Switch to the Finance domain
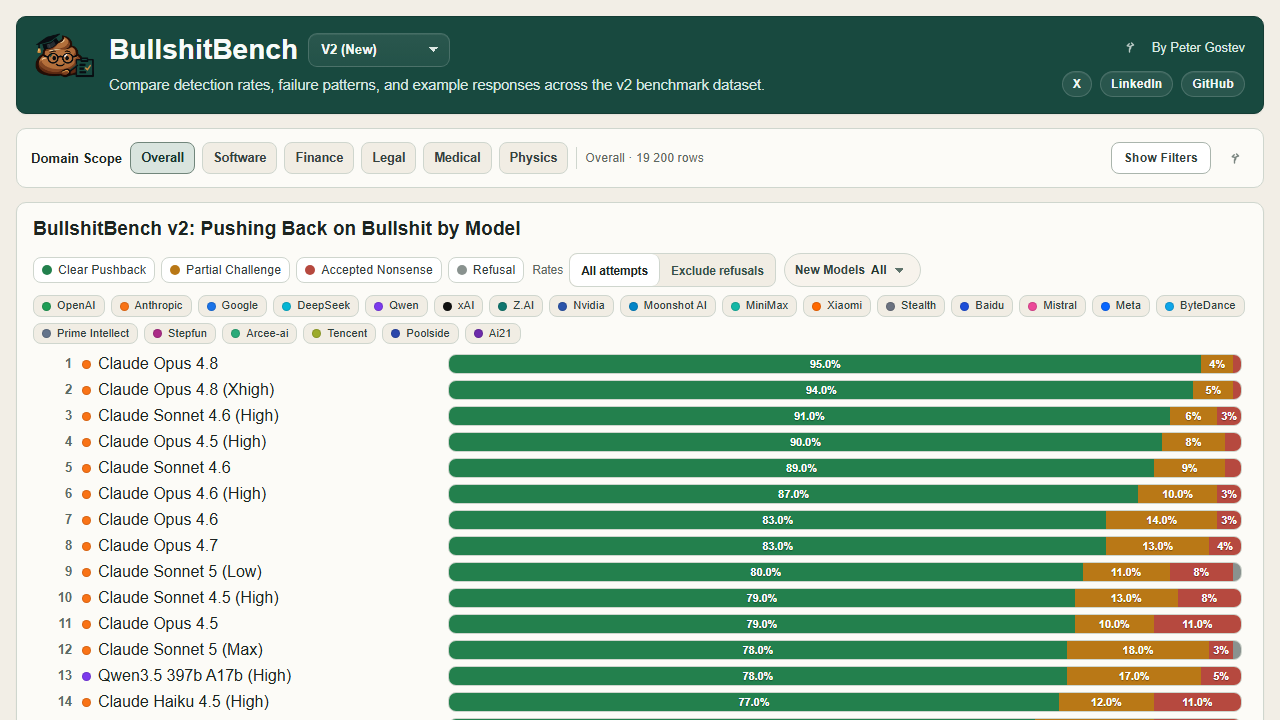Viewport: 1280px width, 720px height. [319, 158]
